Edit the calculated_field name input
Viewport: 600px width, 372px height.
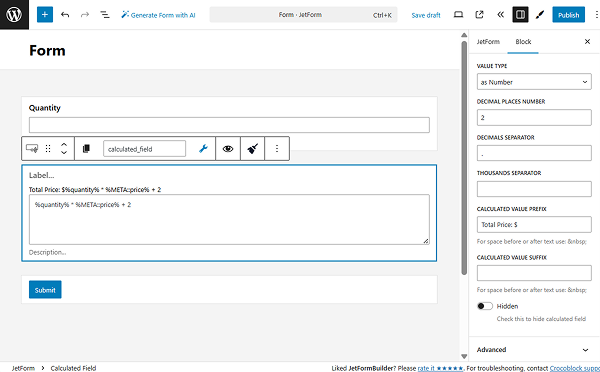click(x=144, y=148)
